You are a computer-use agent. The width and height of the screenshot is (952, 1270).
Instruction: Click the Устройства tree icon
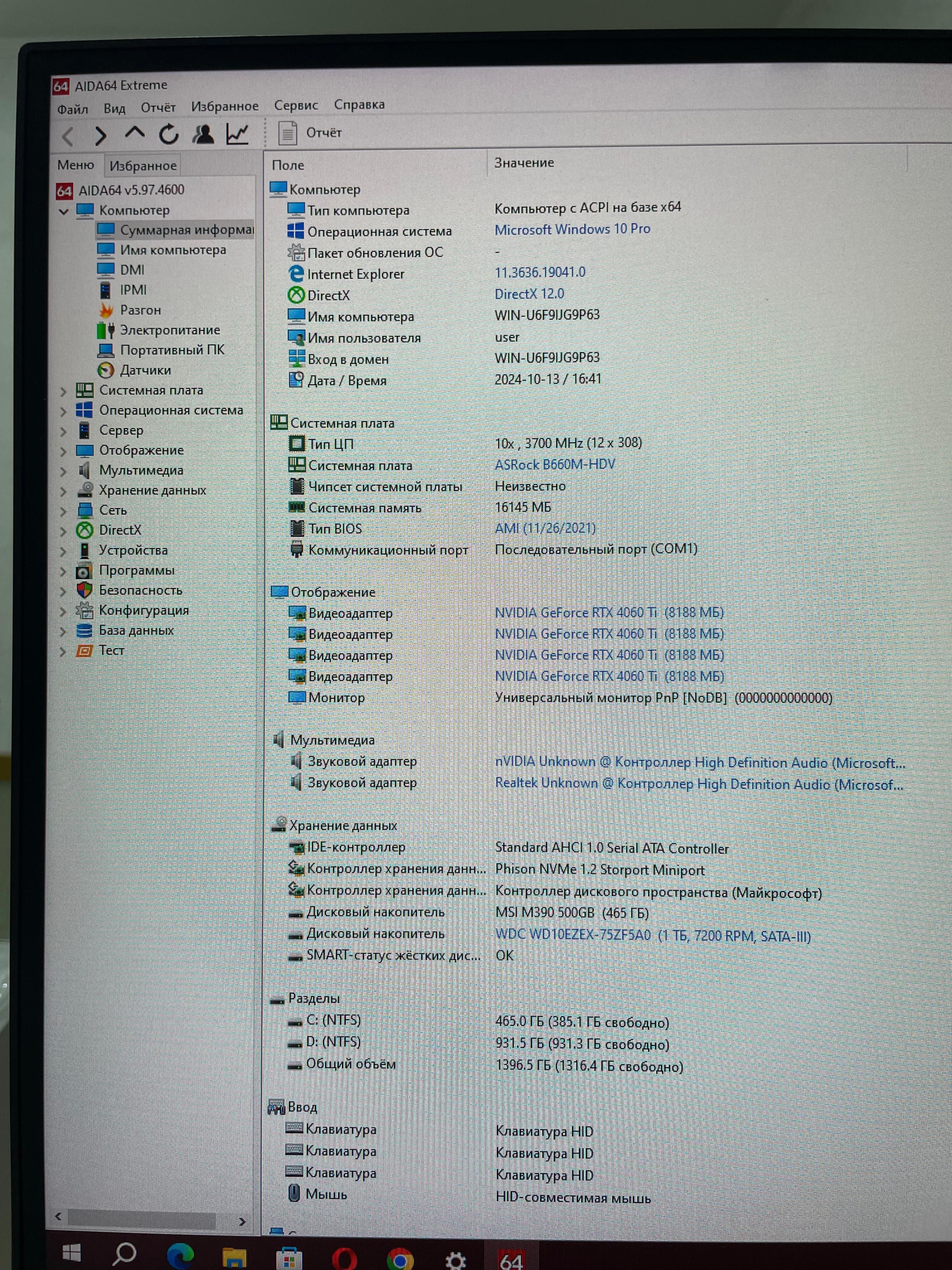(x=84, y=551)
